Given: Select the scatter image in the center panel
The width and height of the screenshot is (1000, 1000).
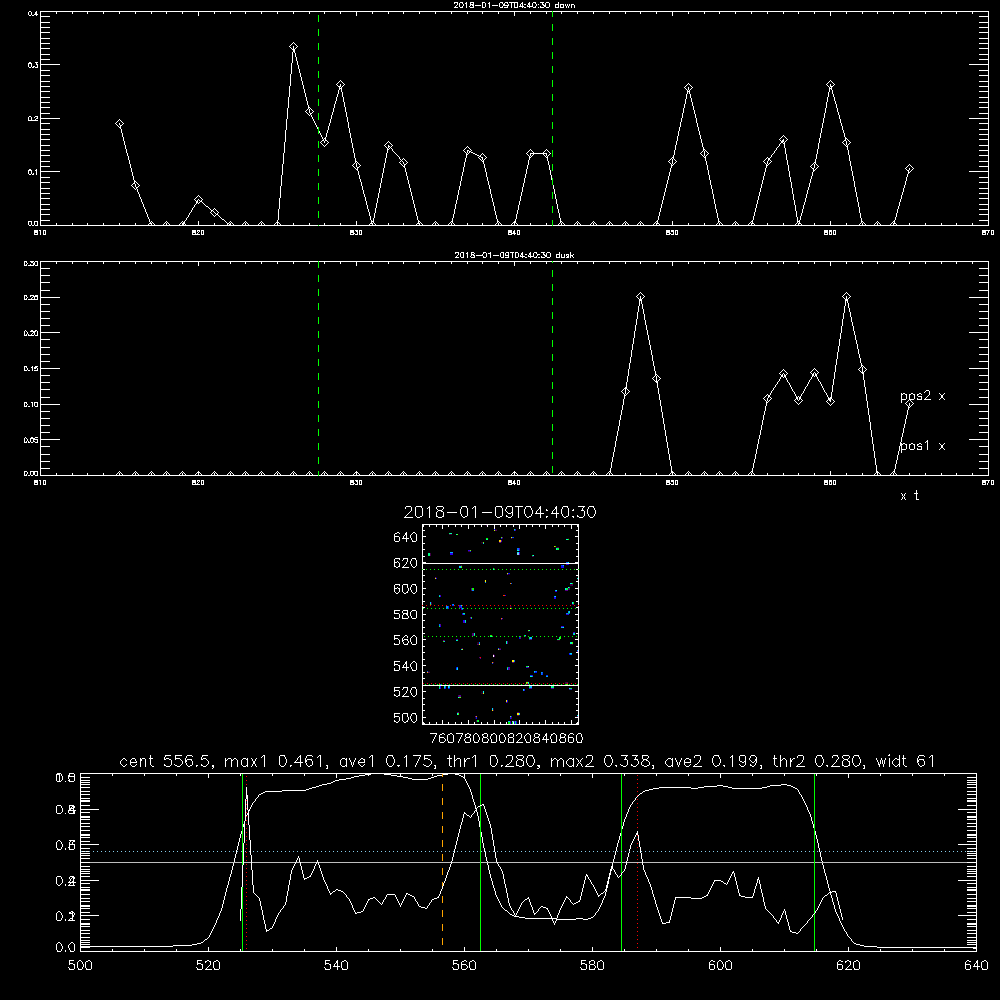Looking at the screenshot, I should (x=500, y=624).
